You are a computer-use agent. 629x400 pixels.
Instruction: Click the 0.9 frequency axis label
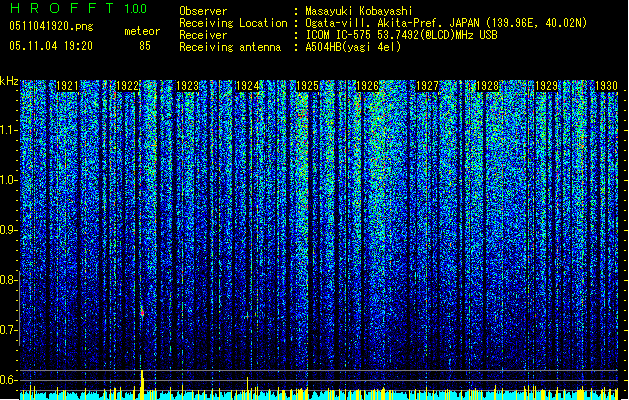coord(9,230)
